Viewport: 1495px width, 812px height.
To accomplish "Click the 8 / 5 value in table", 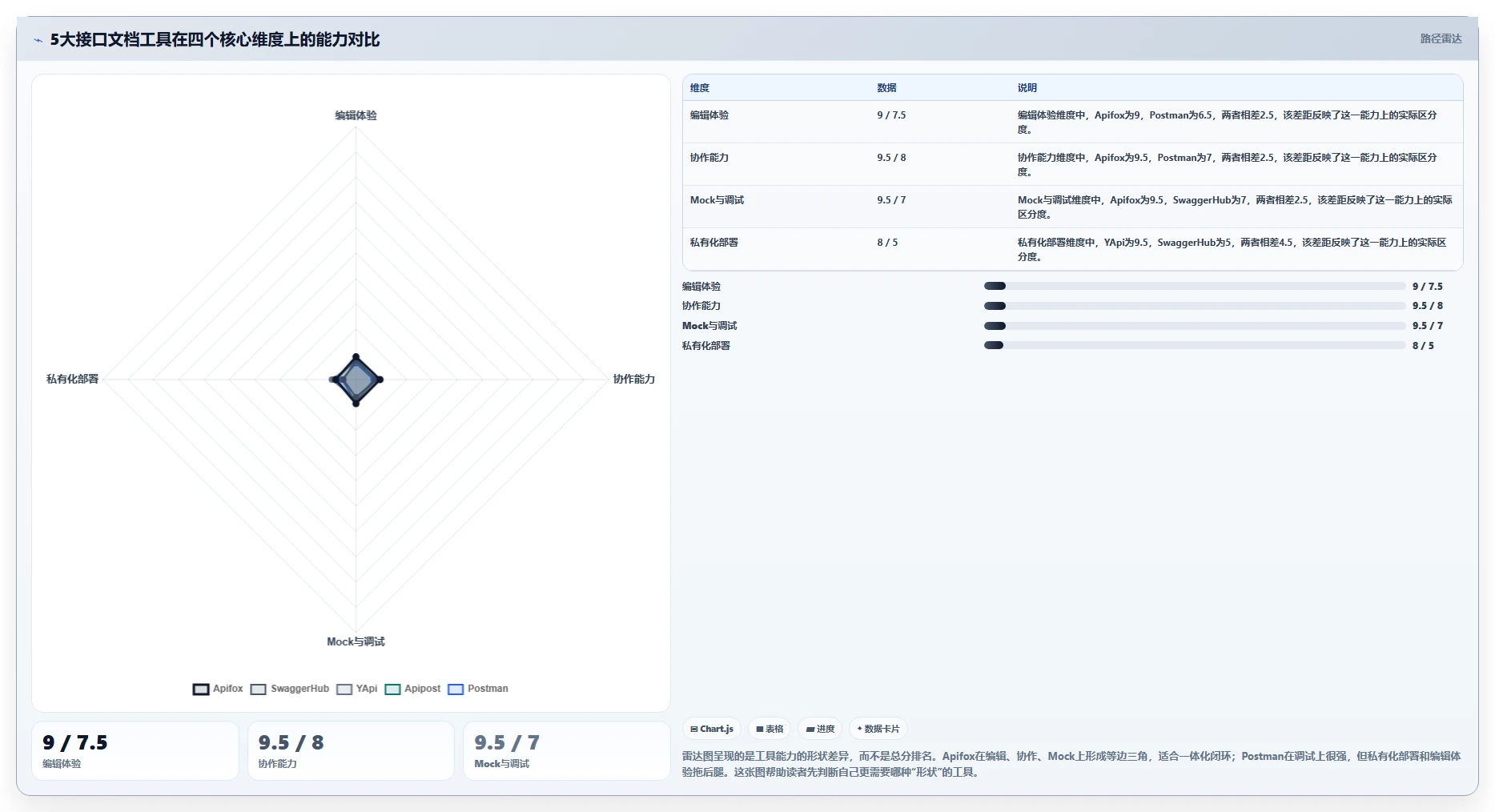I will pyautogui.click(x=887, y=243).
